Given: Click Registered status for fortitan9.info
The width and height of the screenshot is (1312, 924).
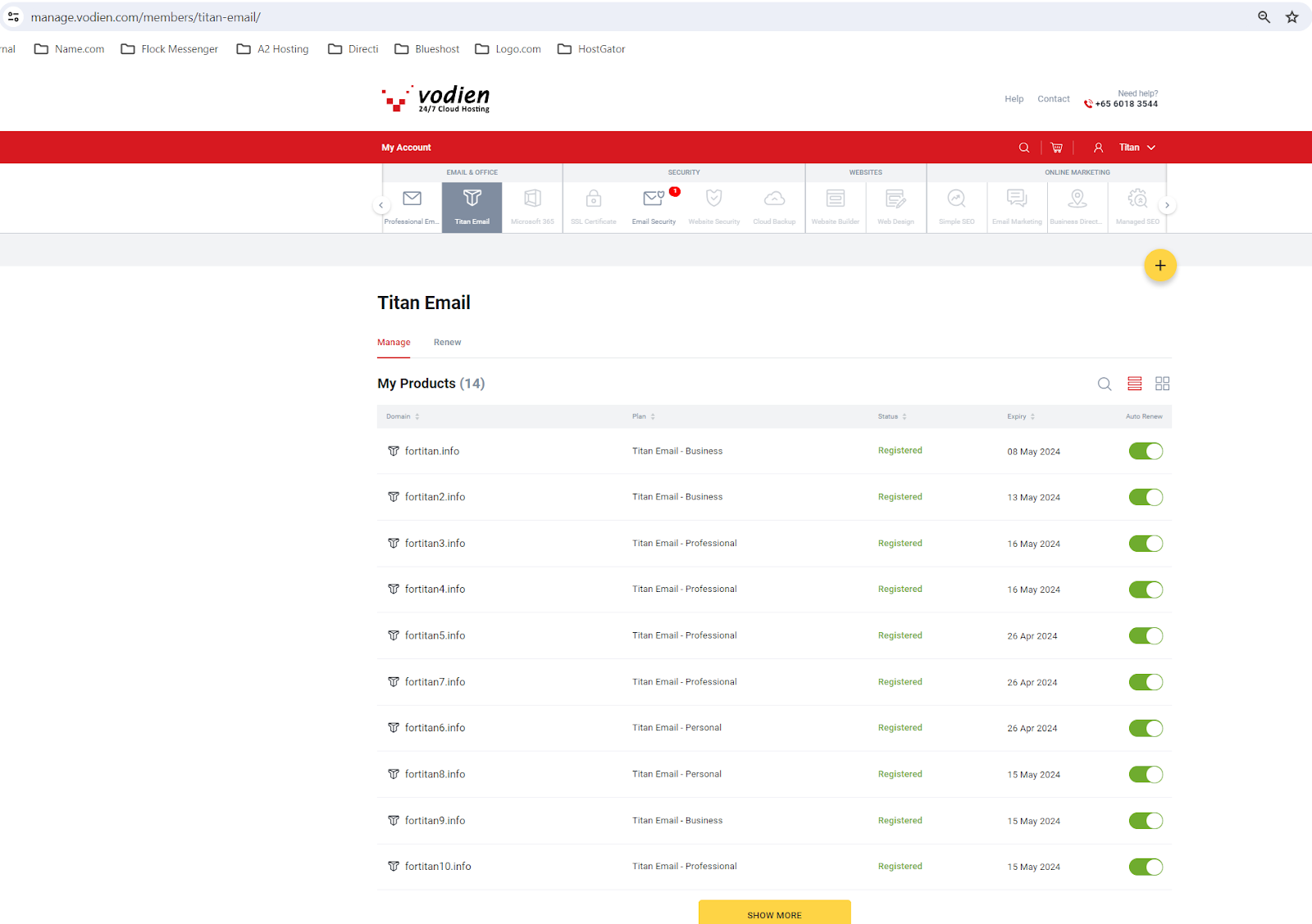Looking at the screenshot, I should [900, 821].
